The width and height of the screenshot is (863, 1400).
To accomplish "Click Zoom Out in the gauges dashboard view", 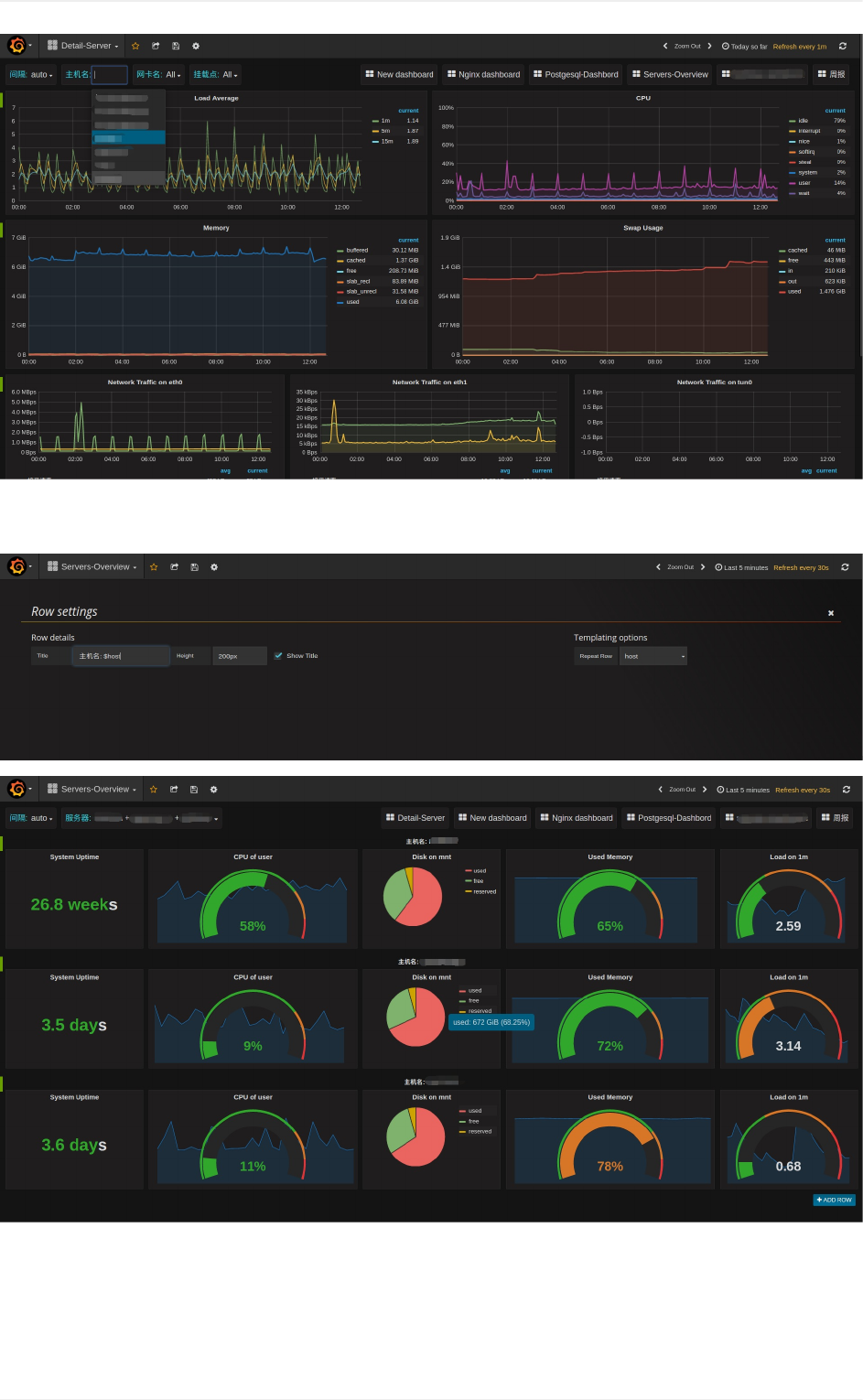I will pyautogui.click(x=682, y=790).
